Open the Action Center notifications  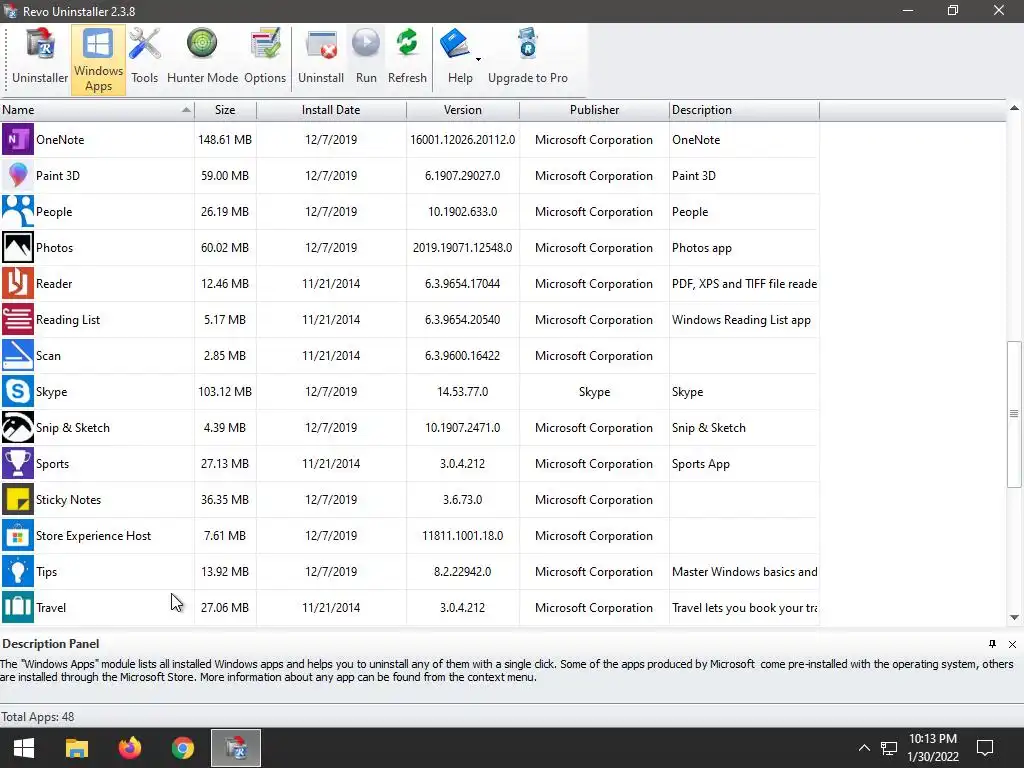pos(984,748)
